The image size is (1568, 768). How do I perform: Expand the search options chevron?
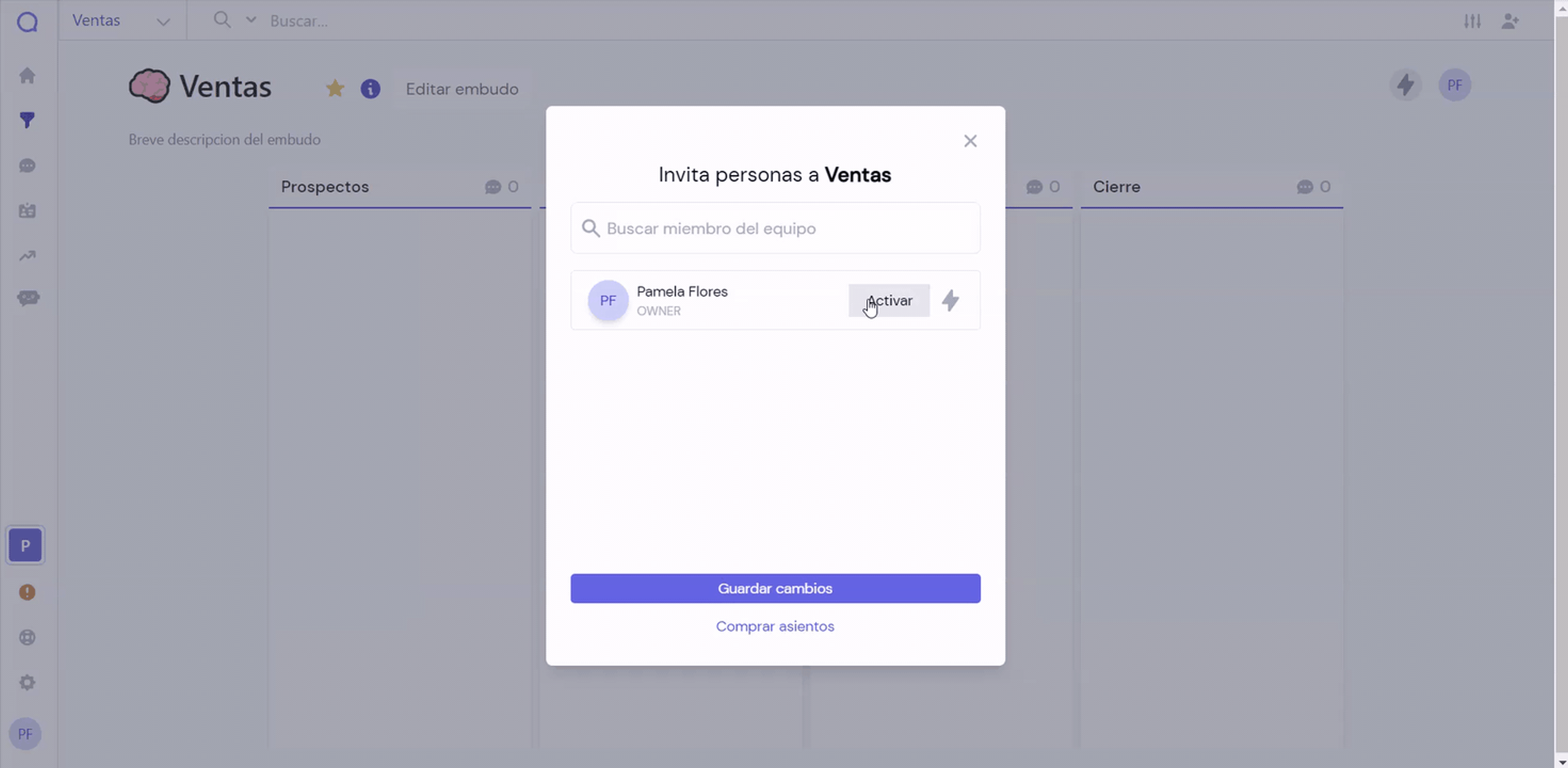click(x=251, y=20)
